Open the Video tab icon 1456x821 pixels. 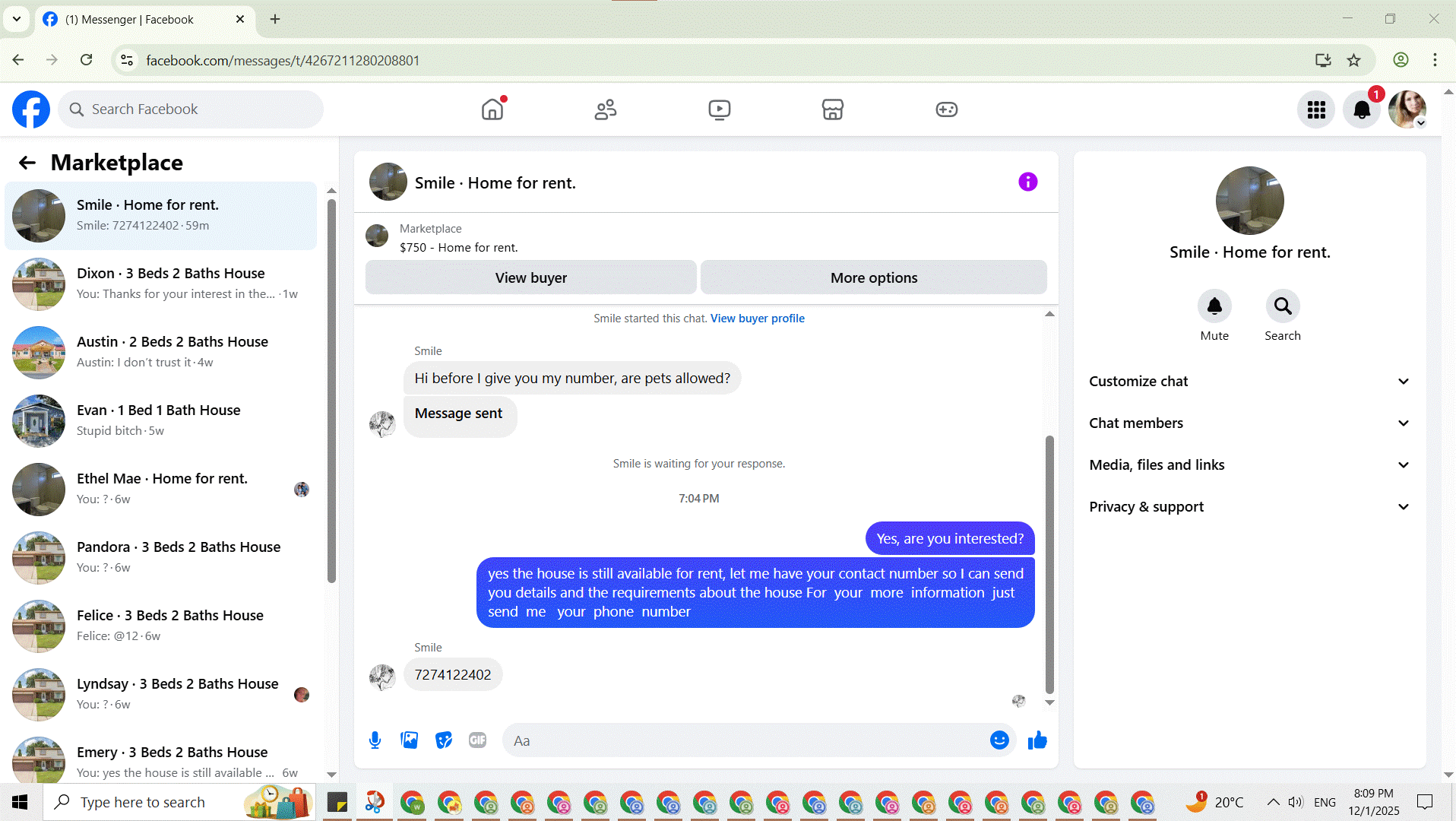719,109
